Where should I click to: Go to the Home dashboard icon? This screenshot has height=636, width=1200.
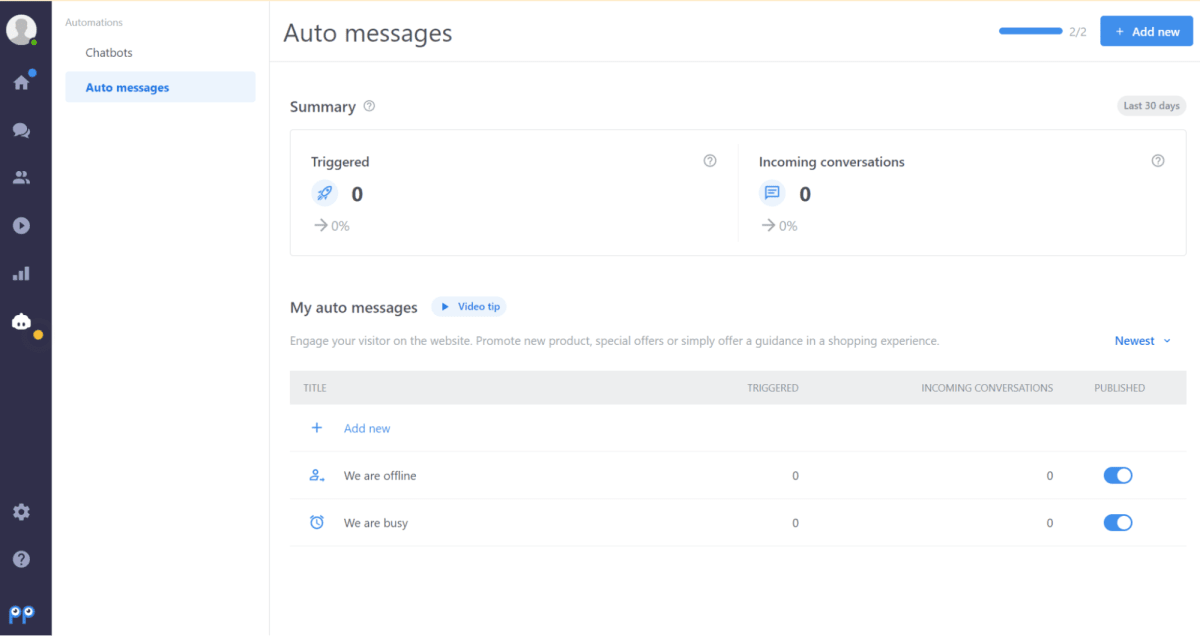pos(21,82)
